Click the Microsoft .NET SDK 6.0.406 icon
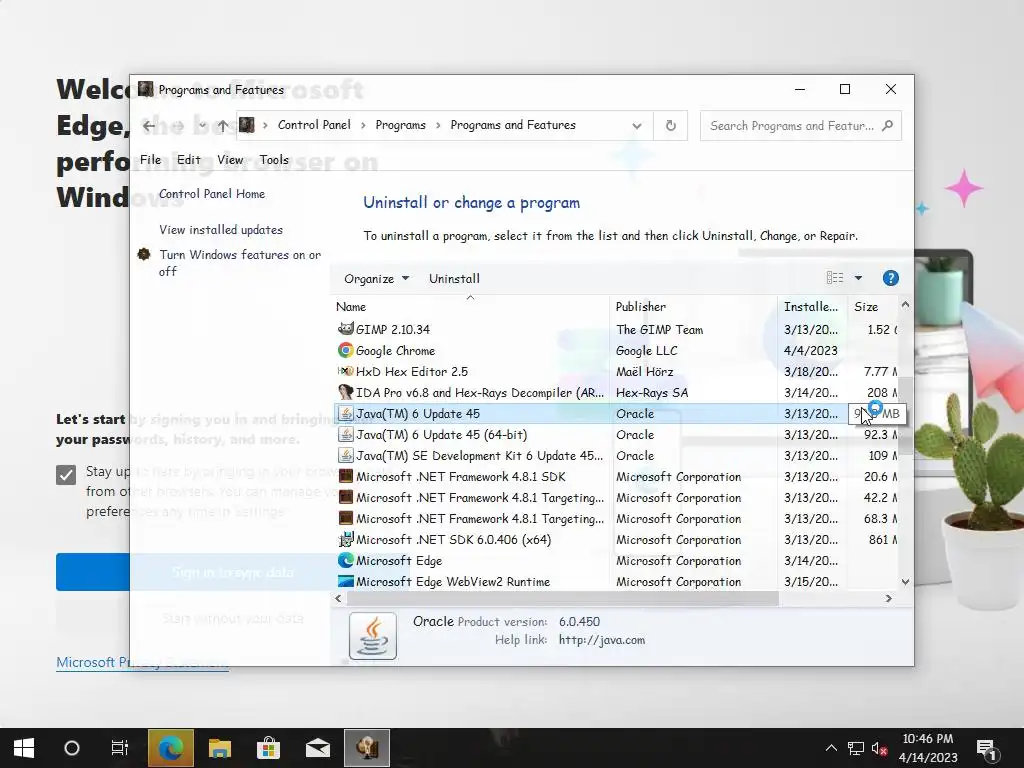This screenshot has height=768, width=1024. click(345, 539)
